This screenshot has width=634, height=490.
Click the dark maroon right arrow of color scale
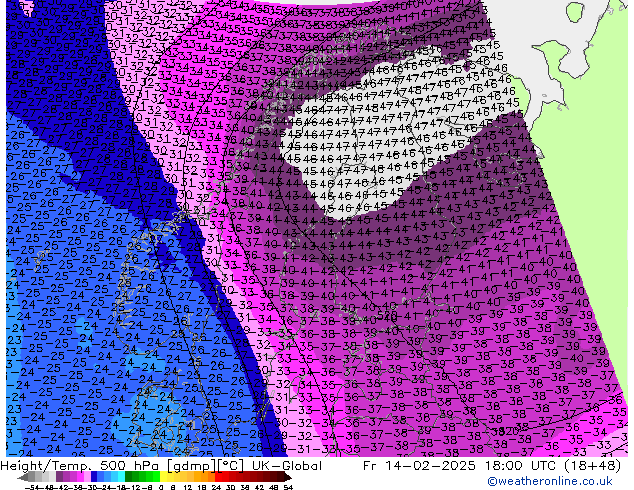(288, 477)
